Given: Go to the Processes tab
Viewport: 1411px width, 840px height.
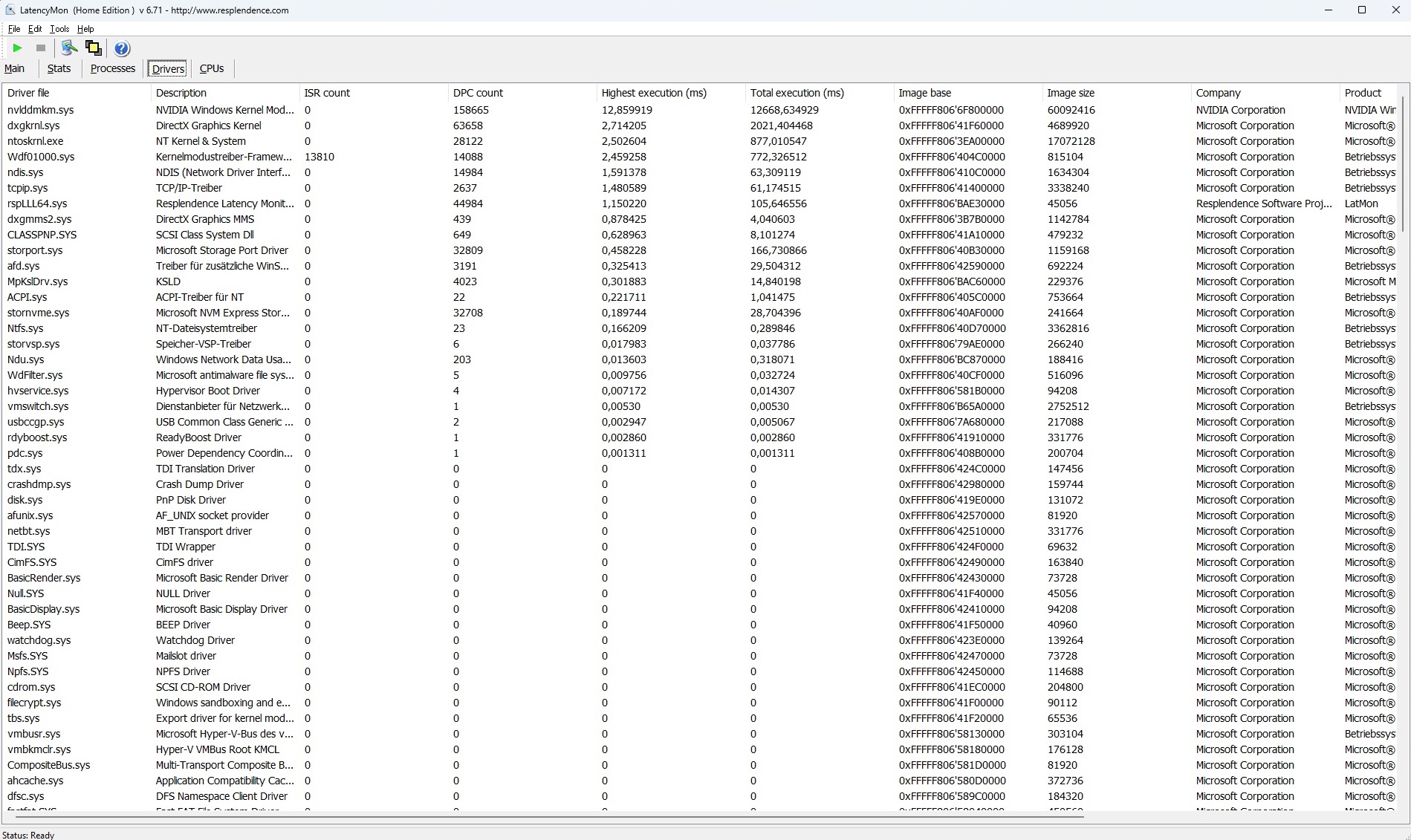Looking at the screenshot, I should click(x=113, y=68).
